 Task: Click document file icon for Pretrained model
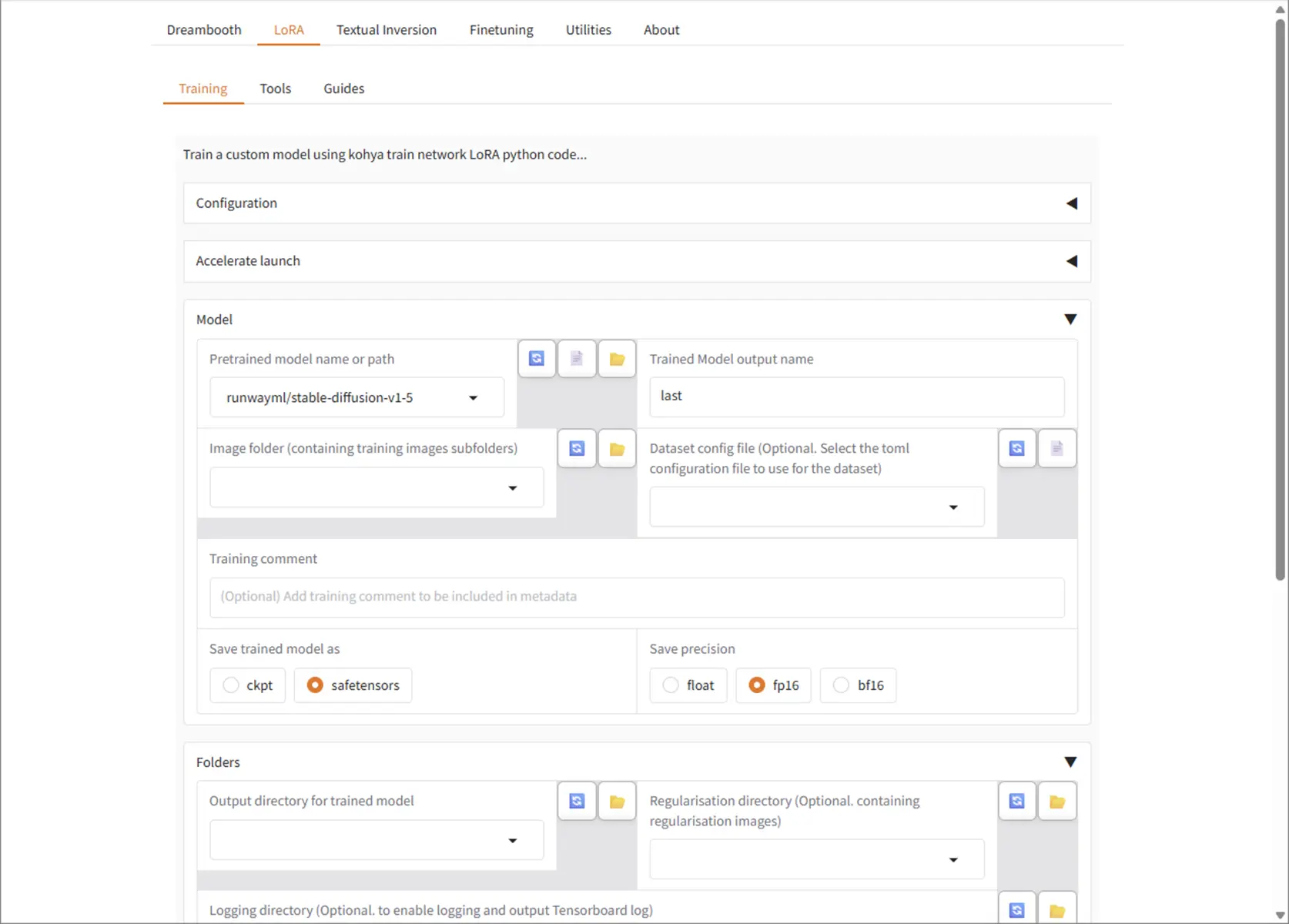(577, 359)
